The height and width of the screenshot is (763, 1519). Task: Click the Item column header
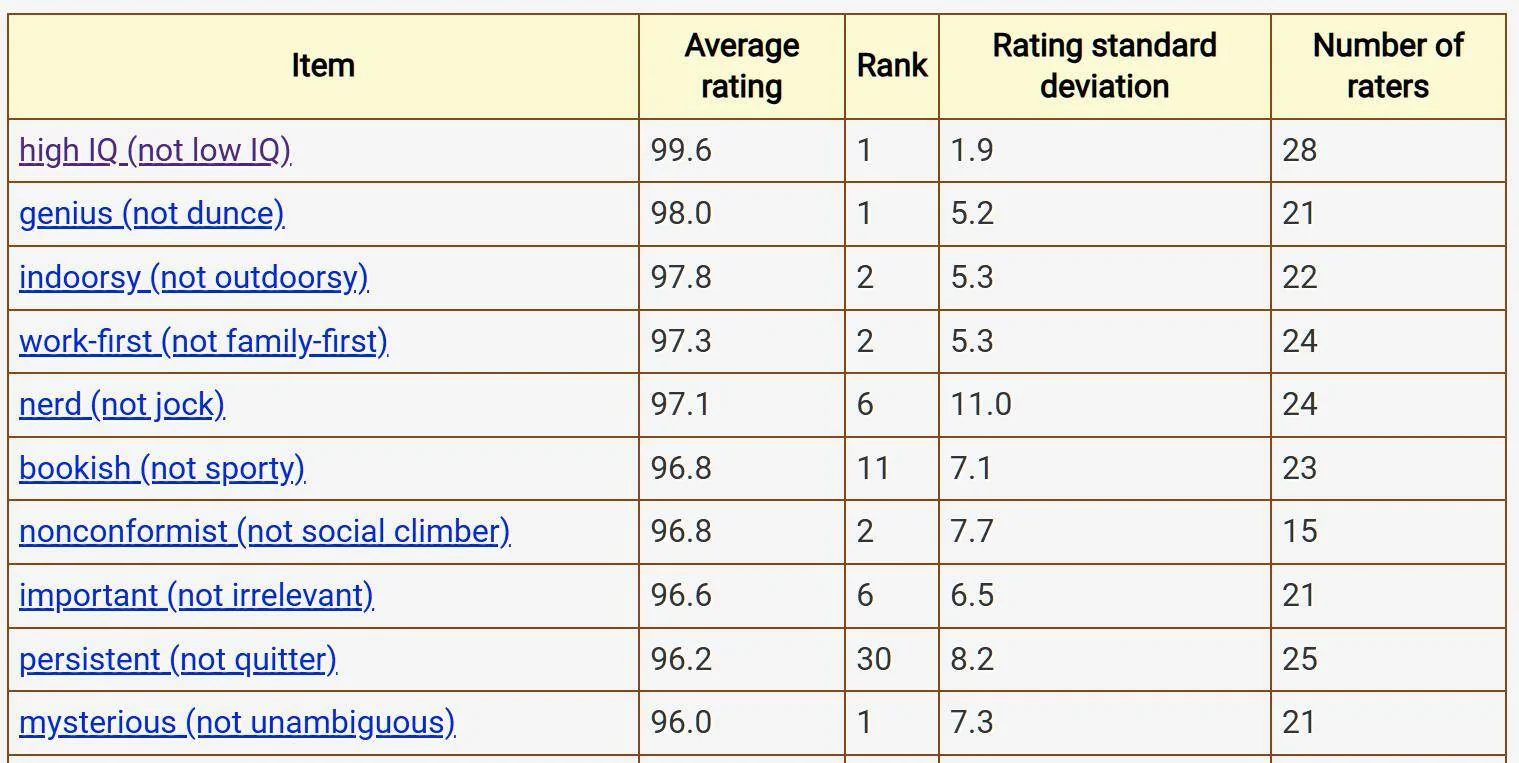pos(323,66)
